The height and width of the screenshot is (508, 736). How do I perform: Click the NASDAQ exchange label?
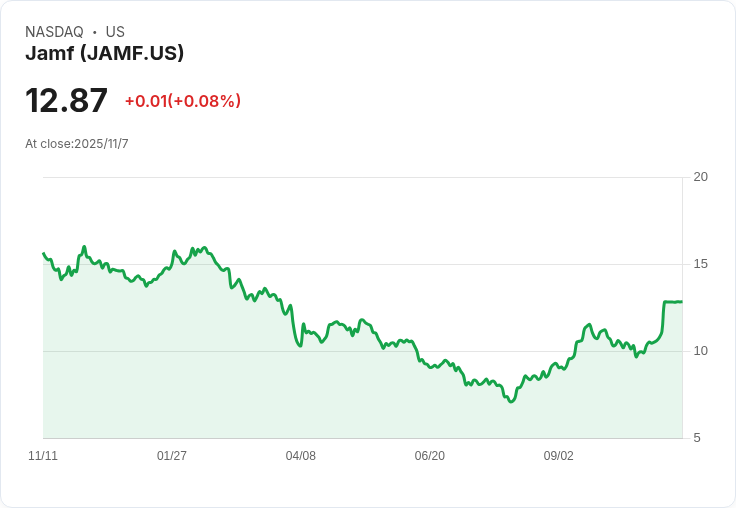(54, 32)
